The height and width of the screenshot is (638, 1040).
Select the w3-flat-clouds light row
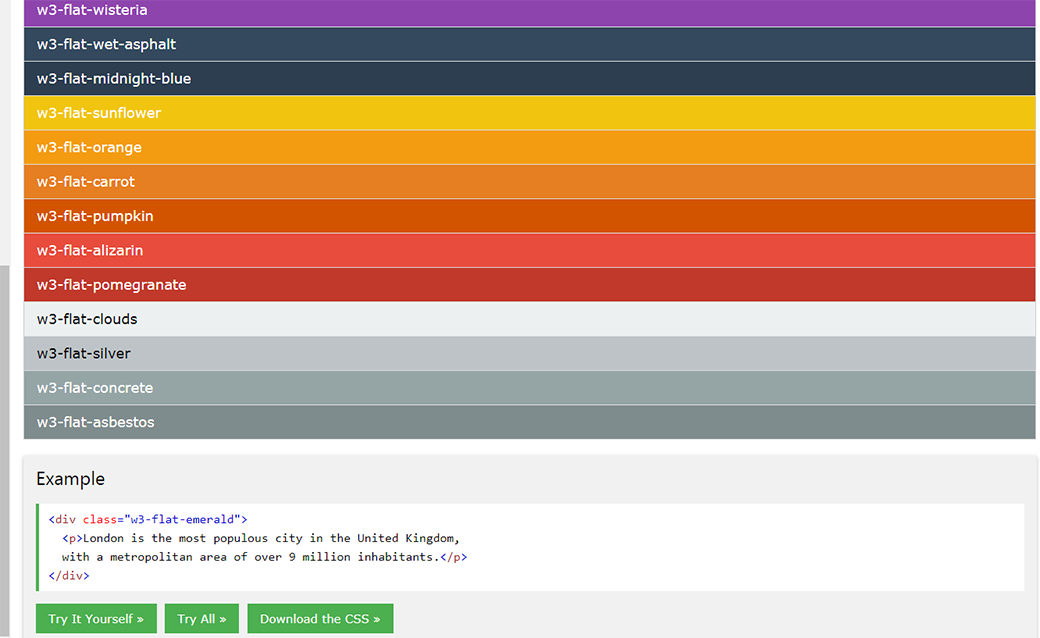(x=529, y=319)
